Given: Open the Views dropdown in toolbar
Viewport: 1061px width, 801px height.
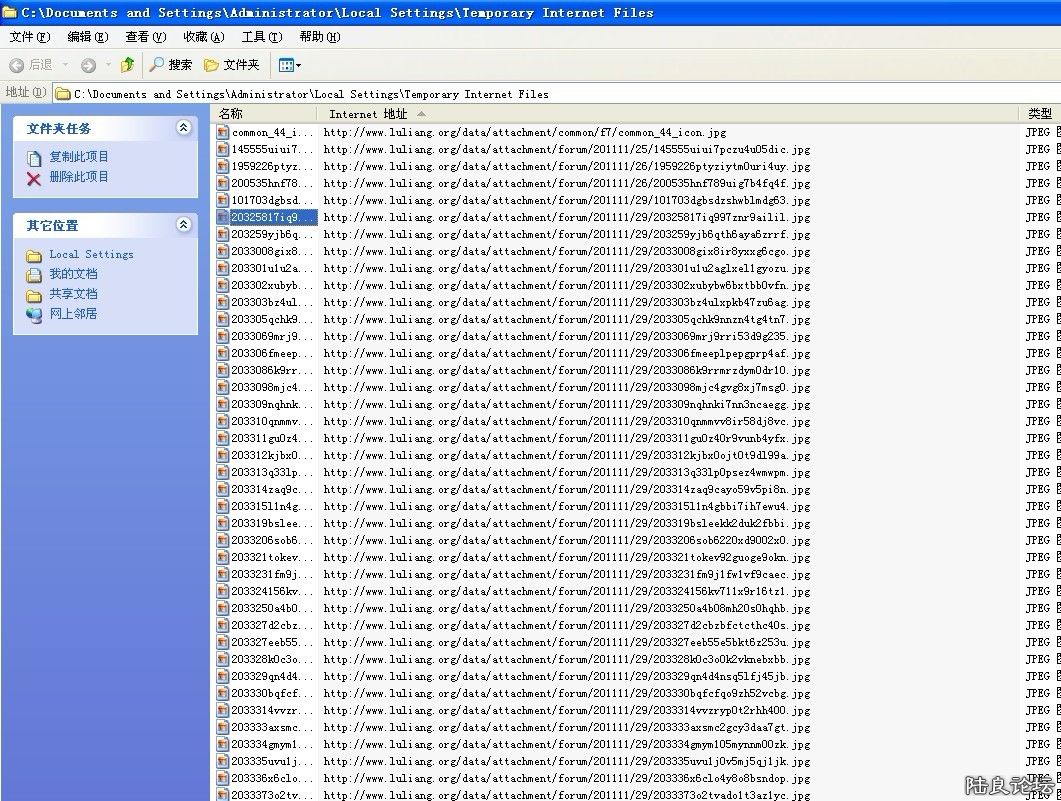Looking at the screenshot, I should (x=289, y=65).
